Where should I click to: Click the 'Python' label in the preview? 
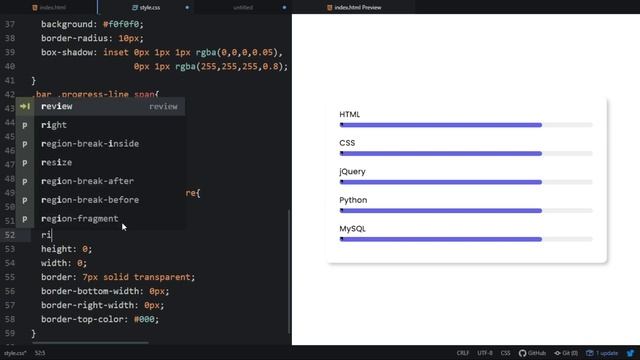[x=353, y=200]
